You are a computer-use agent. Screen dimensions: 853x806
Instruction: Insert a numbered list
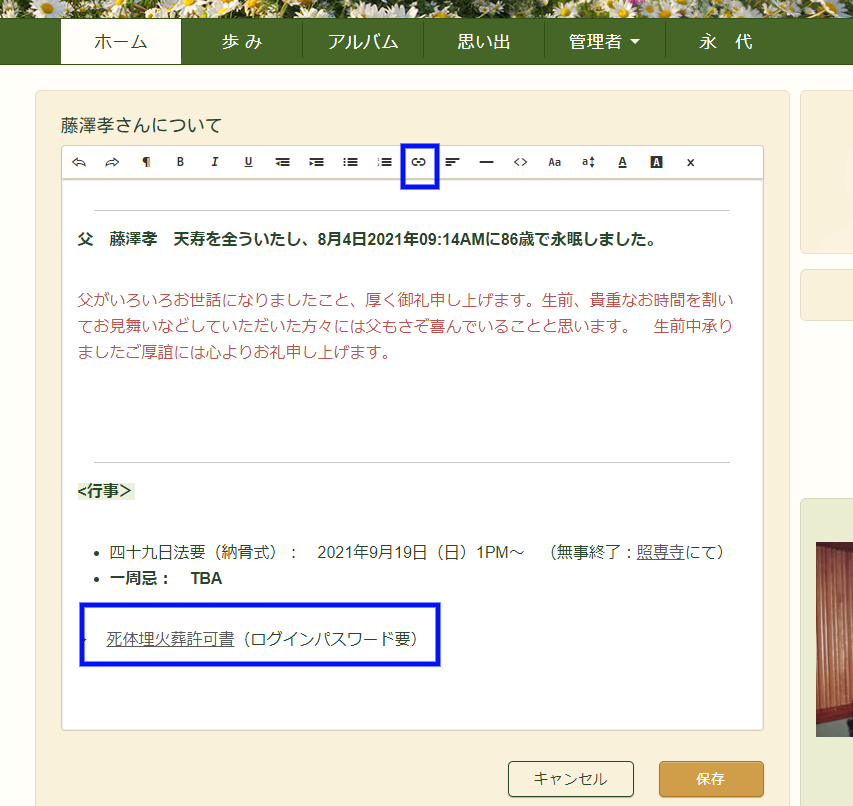click(384, 162)
